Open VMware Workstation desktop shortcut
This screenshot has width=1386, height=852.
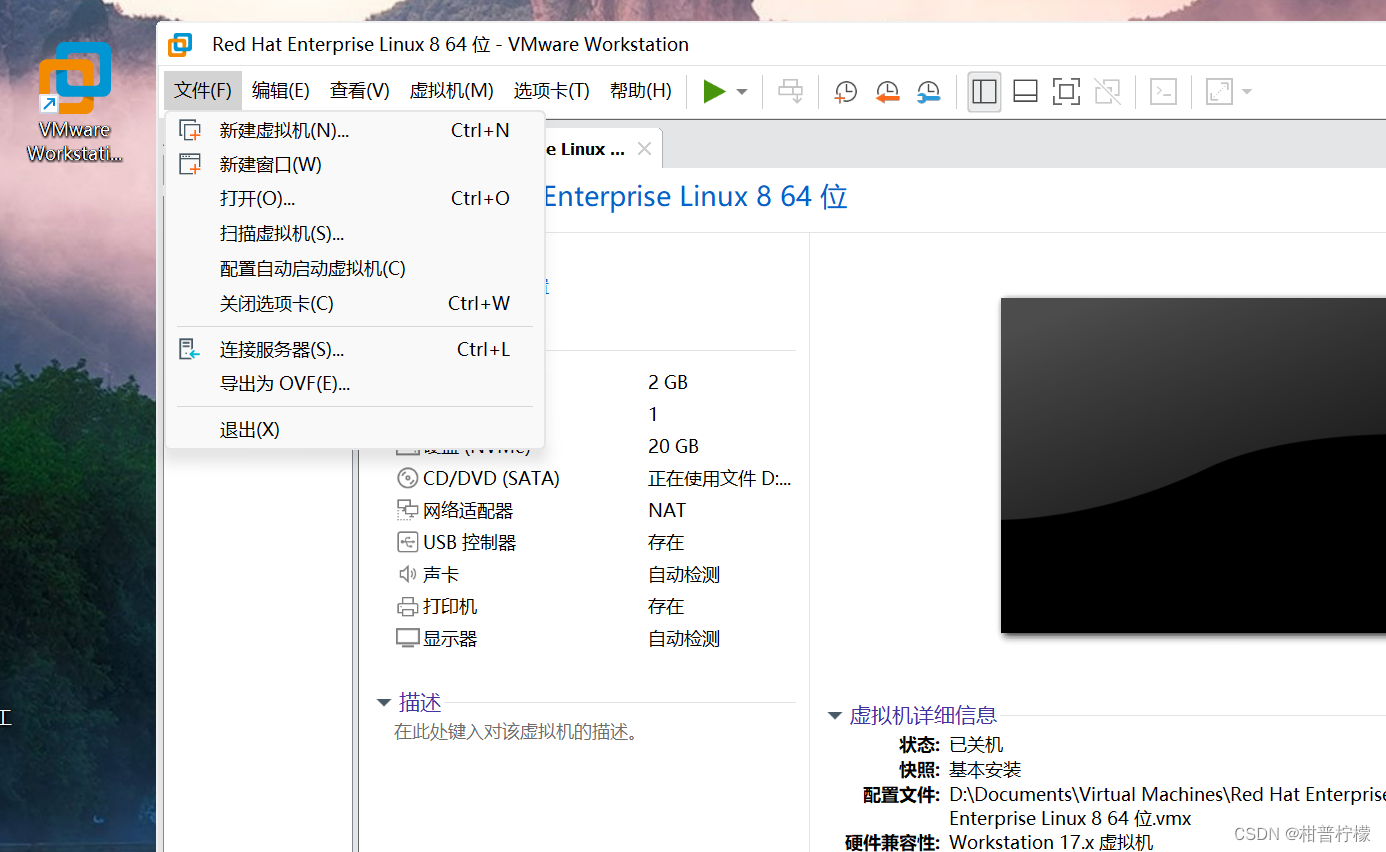click(x=75, y=102)
